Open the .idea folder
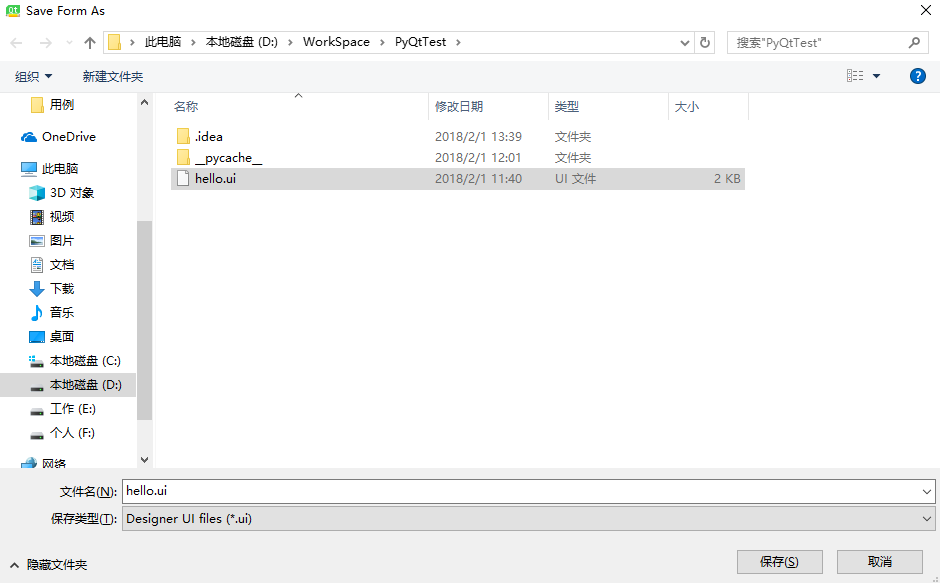The width and height of the screenshot is (940, 583). (208, 137)
